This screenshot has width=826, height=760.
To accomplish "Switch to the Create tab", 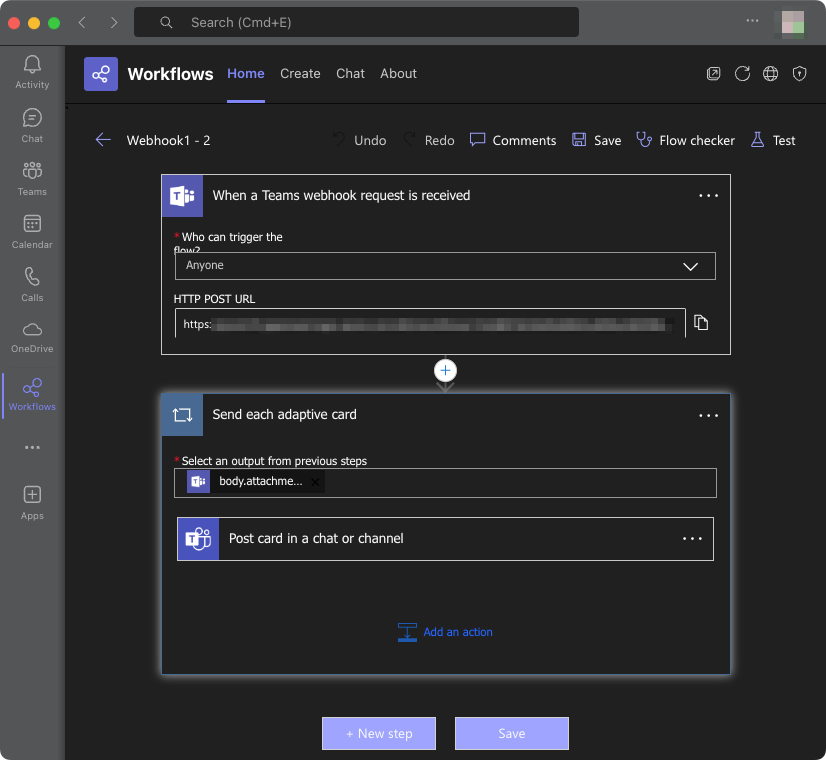I will tap(300, 74).
